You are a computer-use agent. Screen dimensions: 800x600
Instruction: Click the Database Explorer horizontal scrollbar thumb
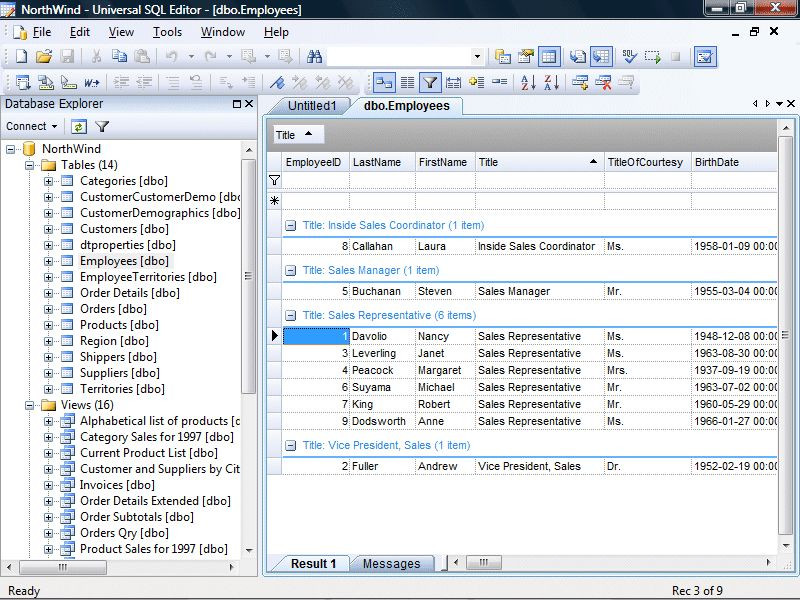pyautogui.click(x=63, y=567)
